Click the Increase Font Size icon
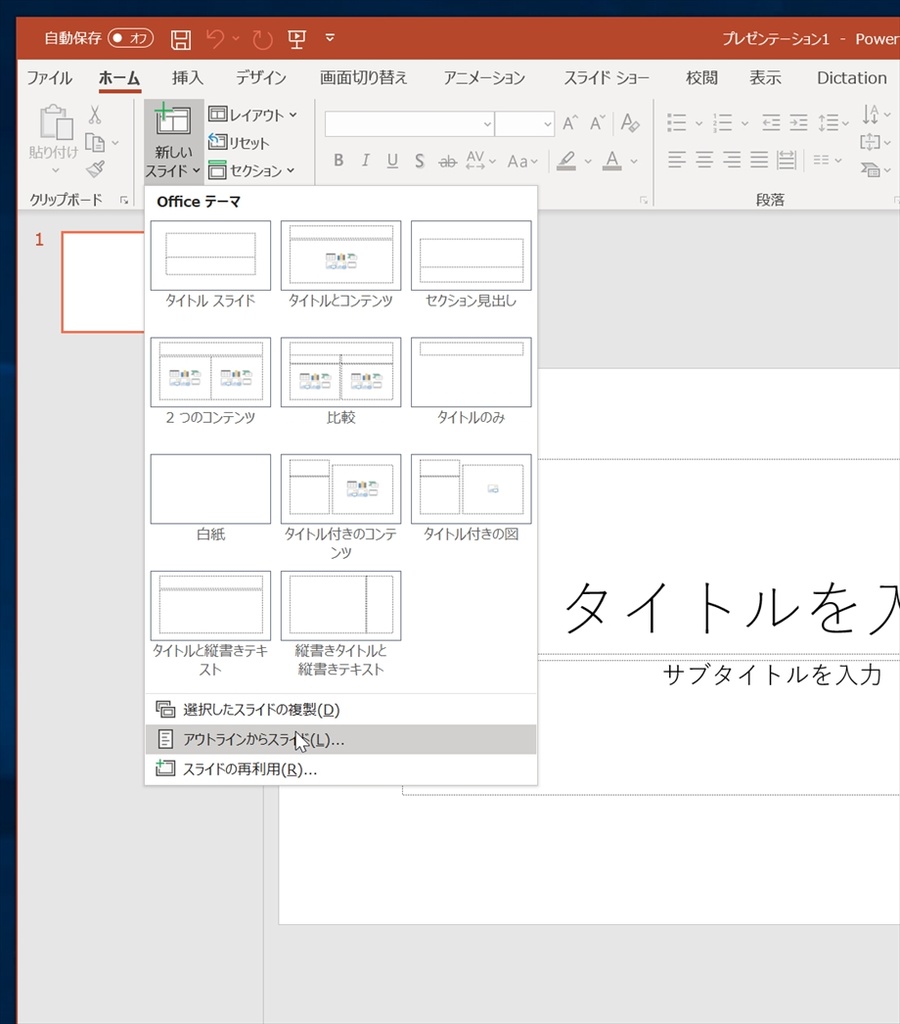The height and width of the screenshot is (1024, 900). pyautogui.click(x=570, y=123)
